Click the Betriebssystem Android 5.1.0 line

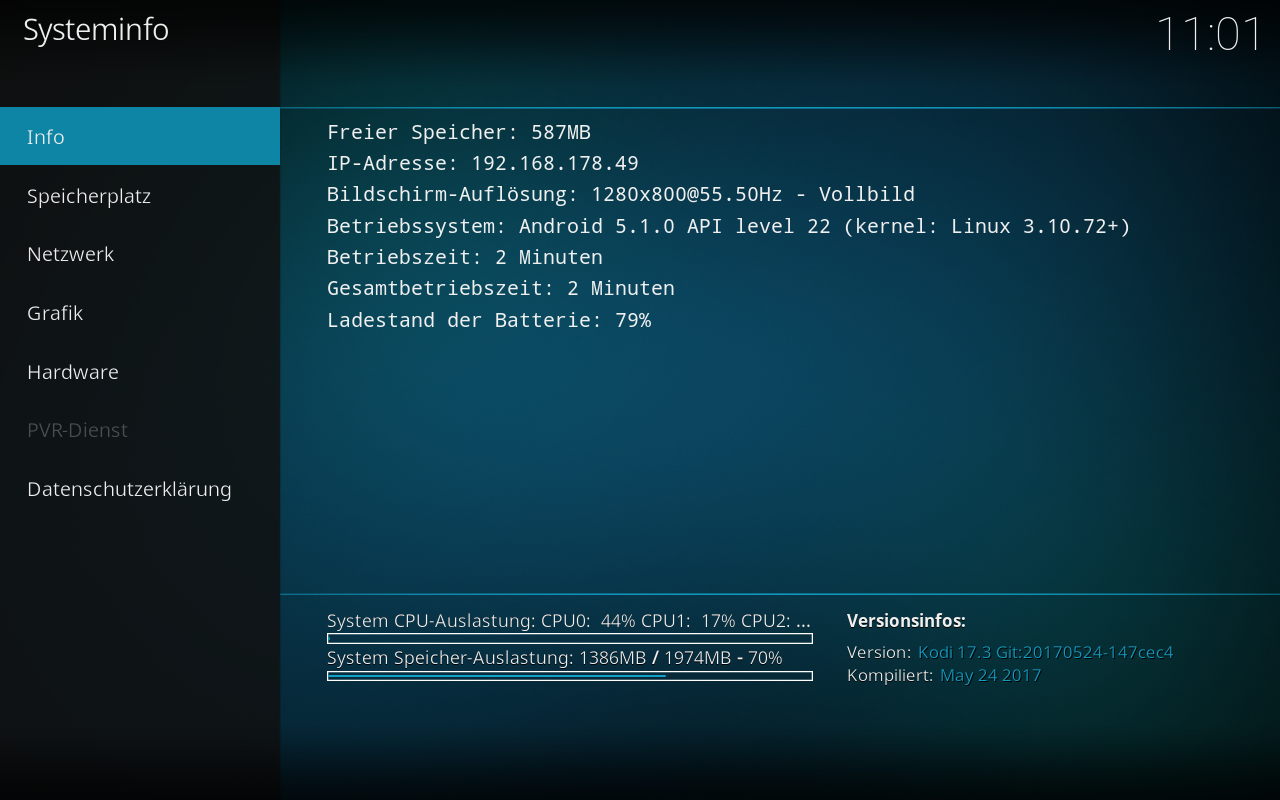tap(729, 226)
